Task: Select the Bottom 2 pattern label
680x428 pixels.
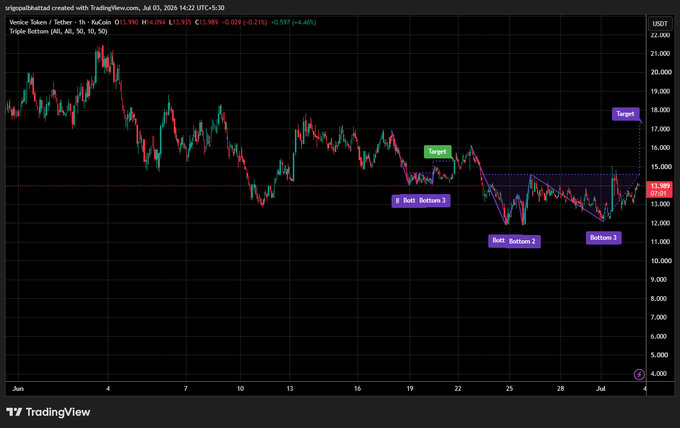Action: point(522,241)
